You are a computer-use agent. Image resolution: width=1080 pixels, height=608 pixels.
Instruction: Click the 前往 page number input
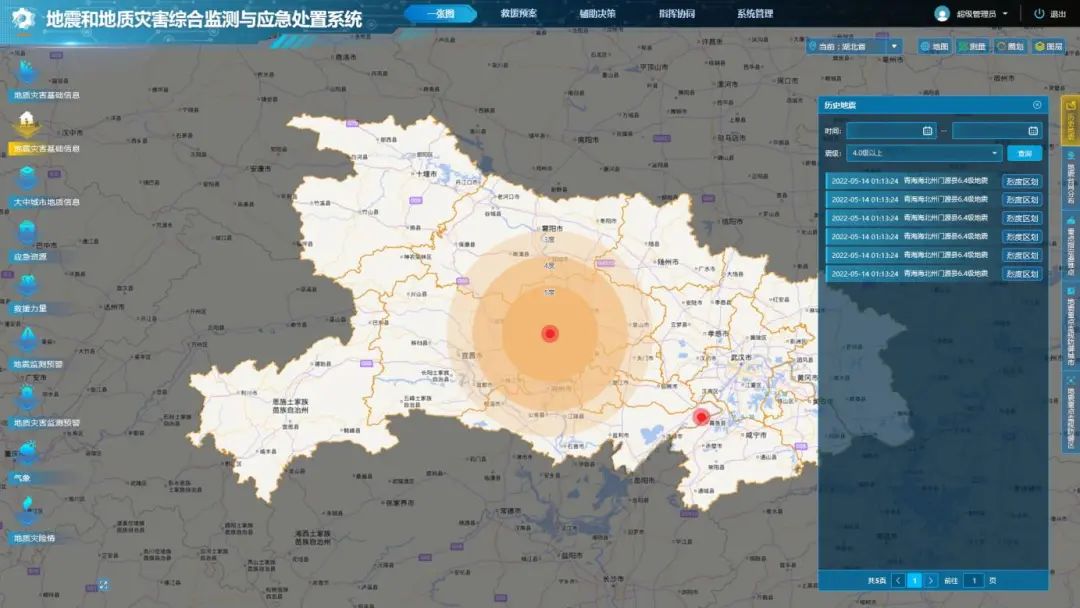coord(974,580)
